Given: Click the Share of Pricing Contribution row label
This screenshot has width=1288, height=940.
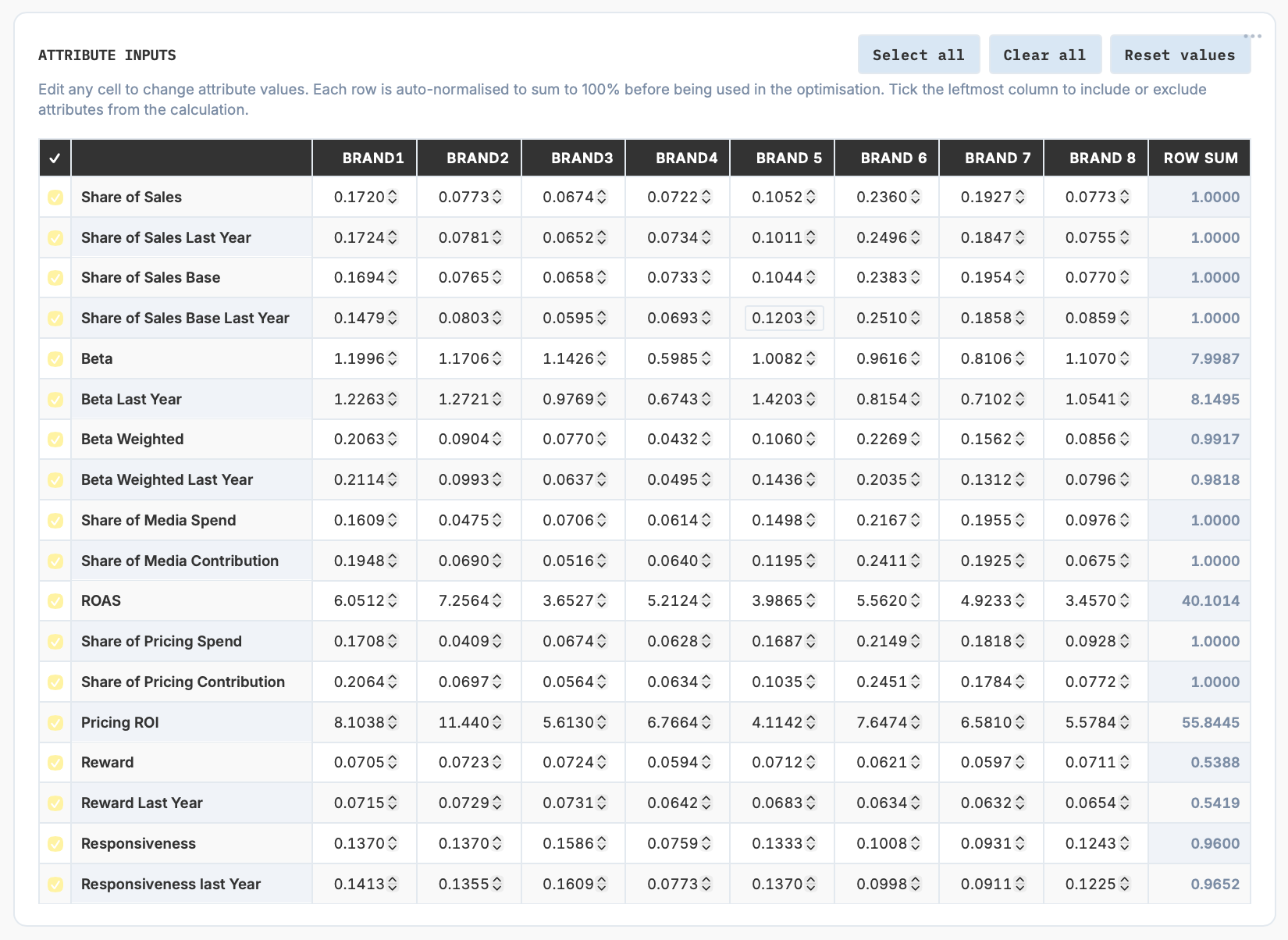Looking at the screenshot, I should 183,682.
